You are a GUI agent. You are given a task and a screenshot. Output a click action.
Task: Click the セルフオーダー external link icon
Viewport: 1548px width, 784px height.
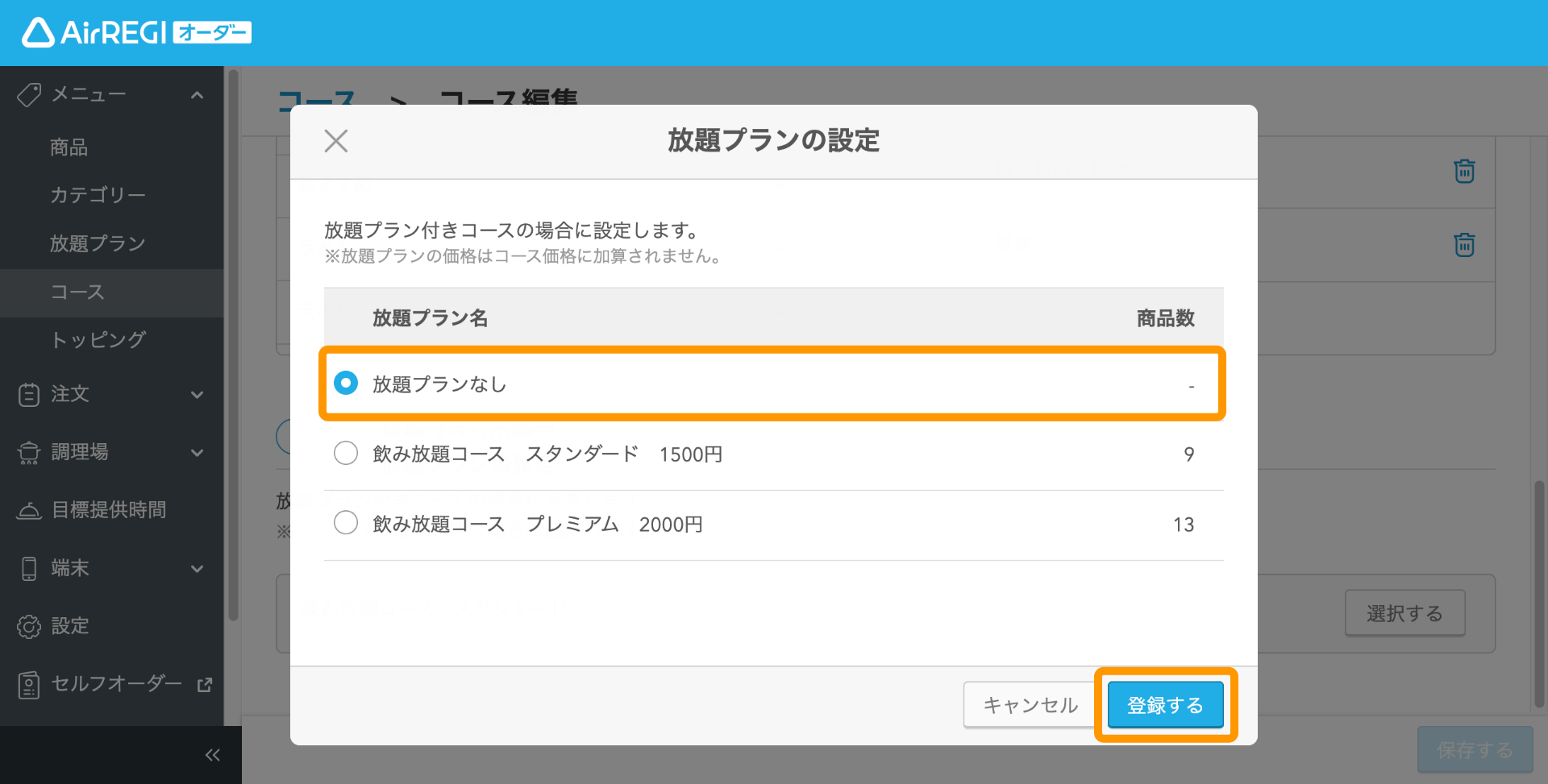pos(205,685)
